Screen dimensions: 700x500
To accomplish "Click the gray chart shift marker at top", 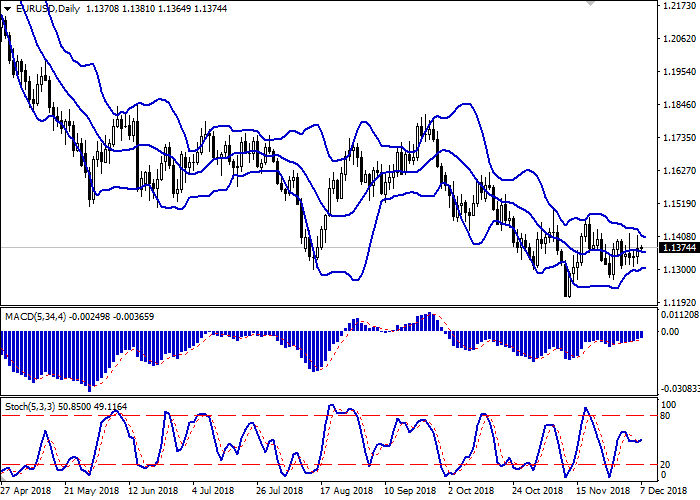I will pos(591,3).
